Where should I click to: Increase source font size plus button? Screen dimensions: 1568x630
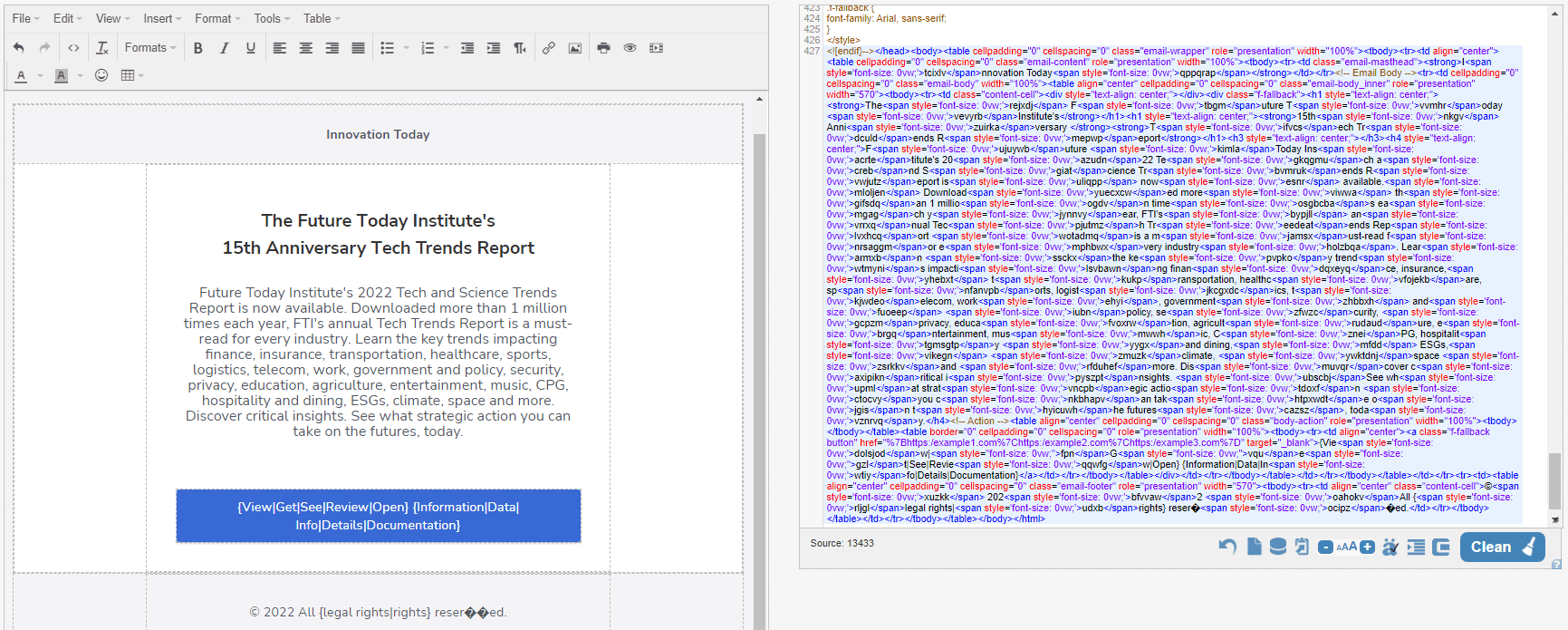[1367, 548]
